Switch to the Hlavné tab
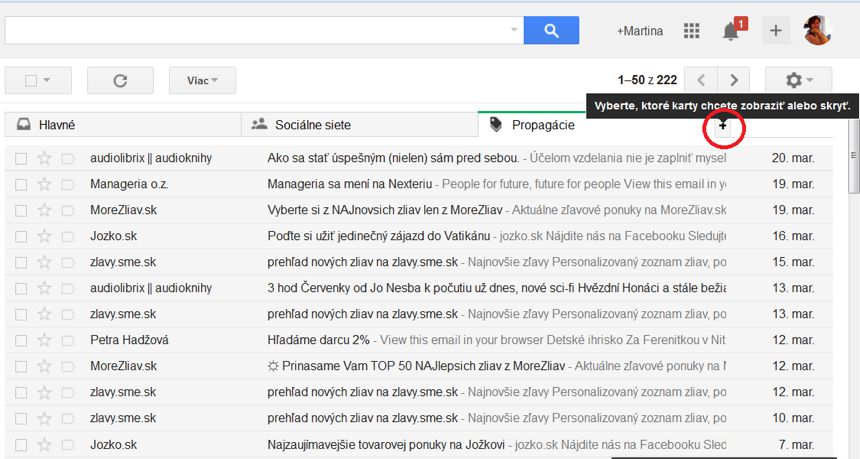This screenshot has height=459, width=860. tap(123, 125)
